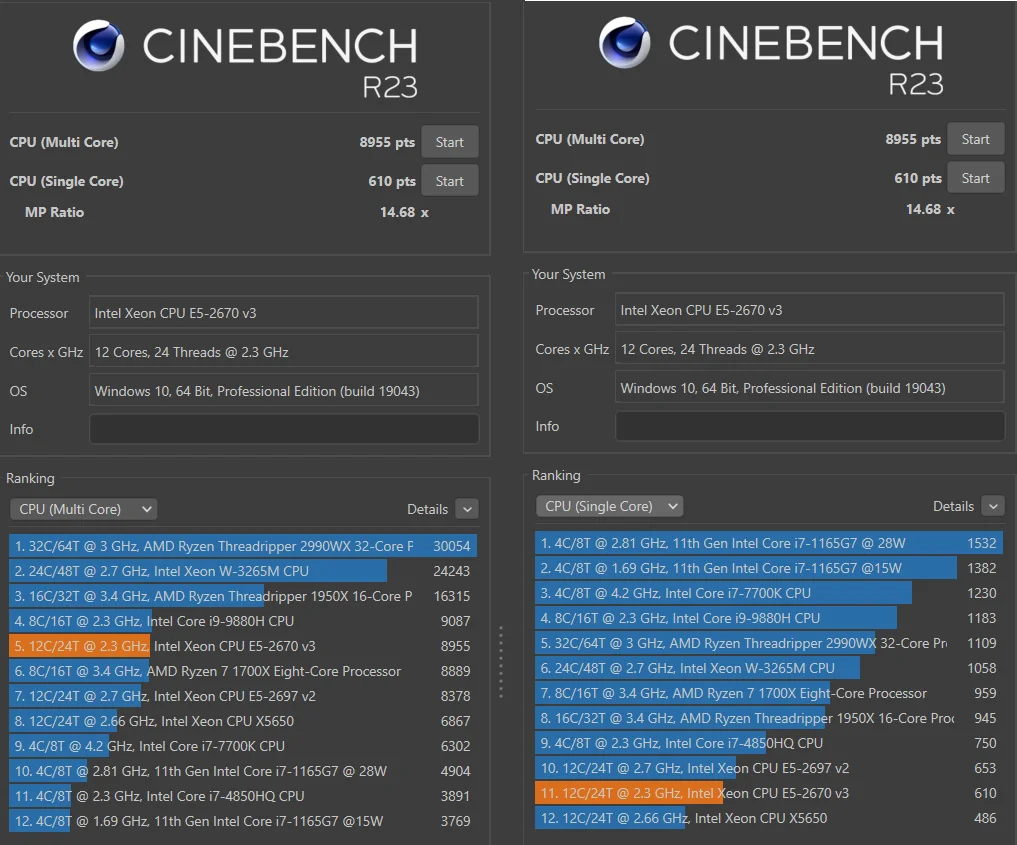Grab the dotted panel divider handle
The height and width of the screenshot is (845, 1017).
[501, 661]
